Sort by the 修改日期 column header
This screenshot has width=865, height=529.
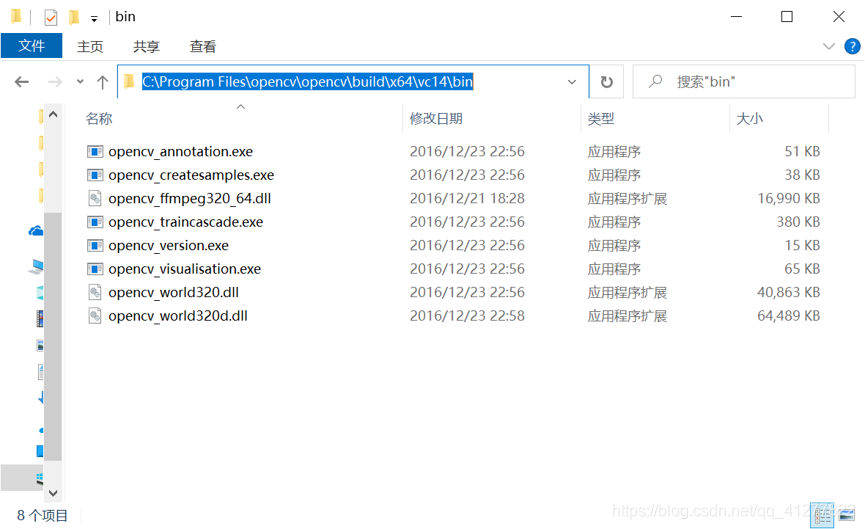tap(436, 119)
